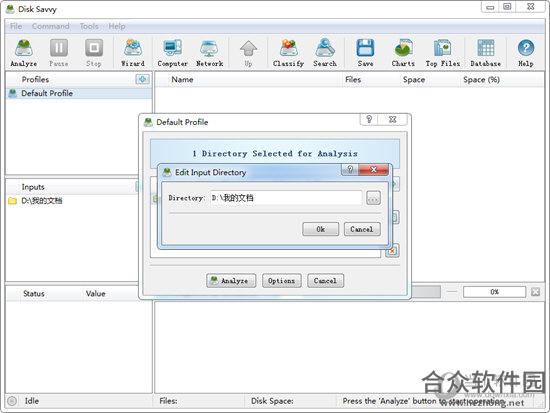Open the Tools menu
The width and height of the screenshot is (550, 413).
[89, 26]
